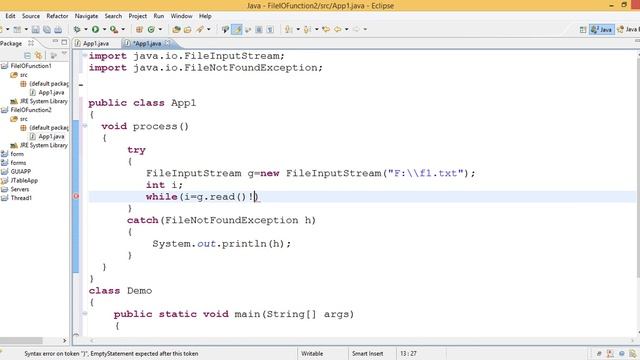Click the Save icon in the toolbar
Screen dimensions: 640x360
click(x=36, y=29)
